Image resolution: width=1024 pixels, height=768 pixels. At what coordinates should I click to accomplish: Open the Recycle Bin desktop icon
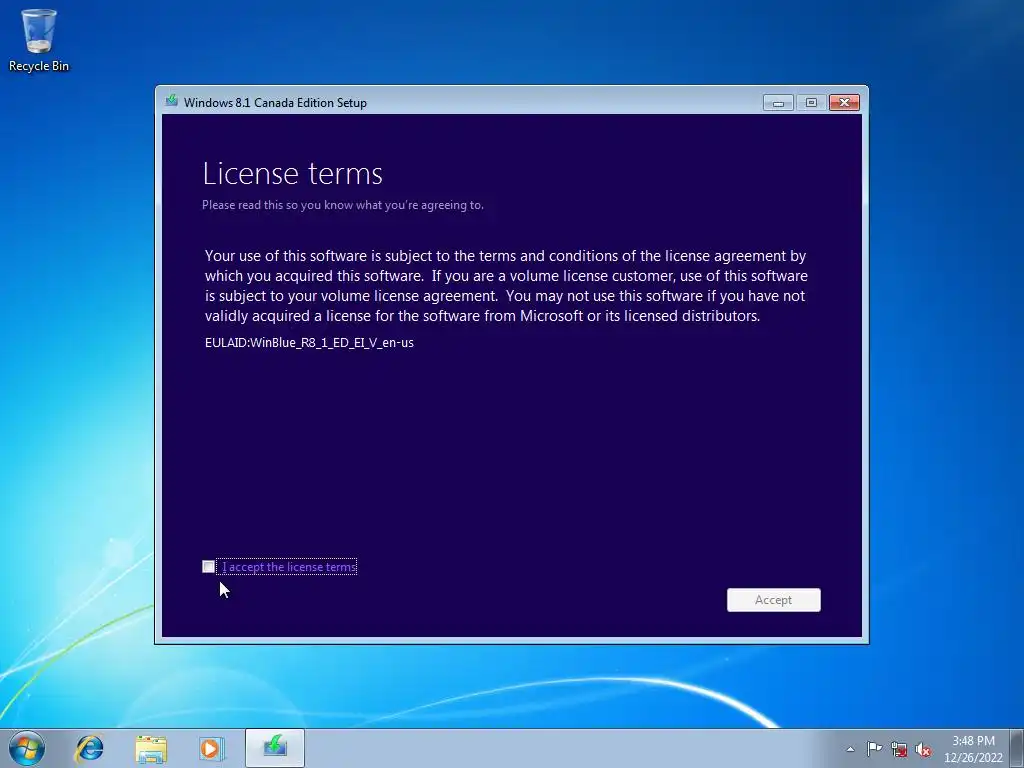point(39,40)
